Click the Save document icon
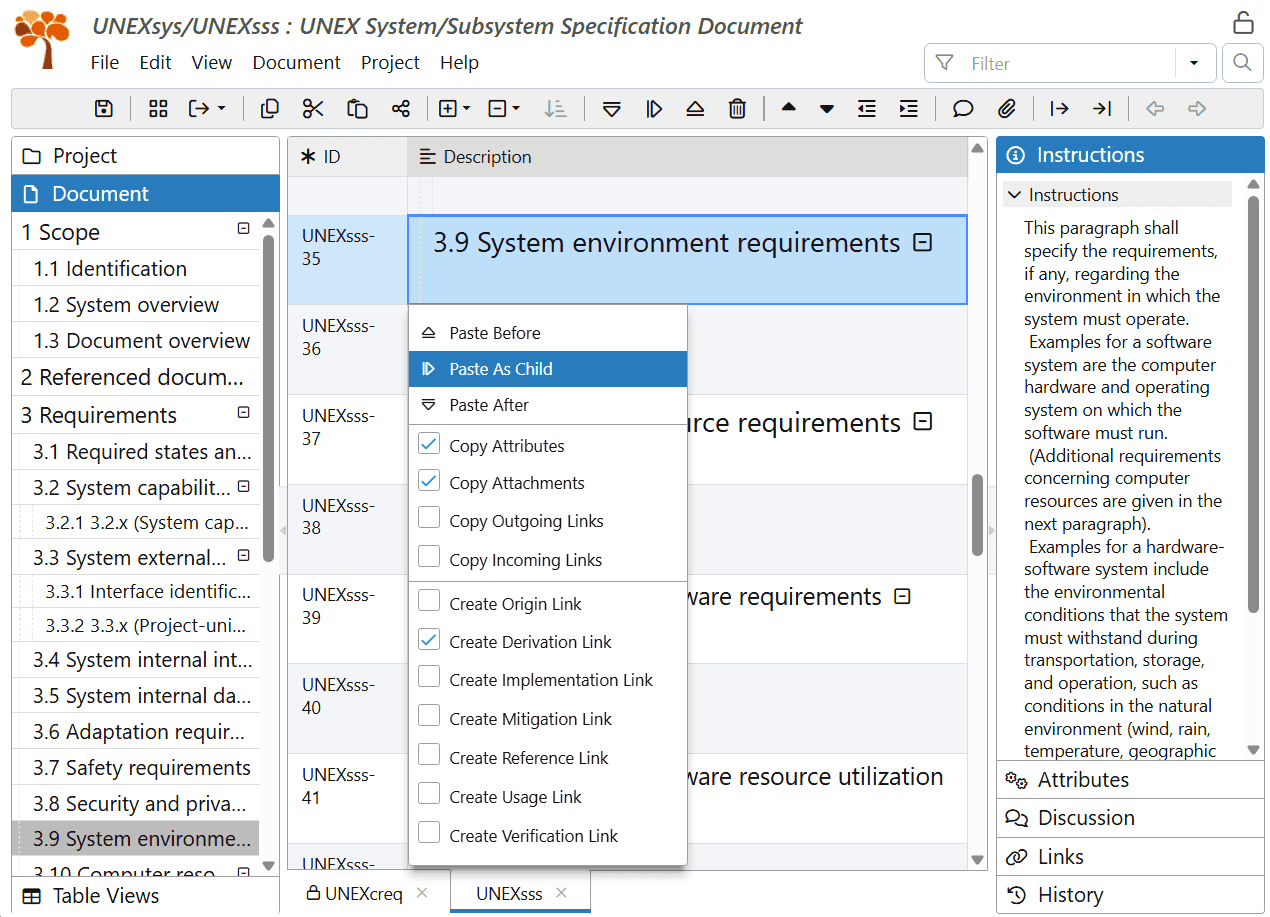Image resolution: width=1270 pixels, height=917 pixels. (103, 108)
